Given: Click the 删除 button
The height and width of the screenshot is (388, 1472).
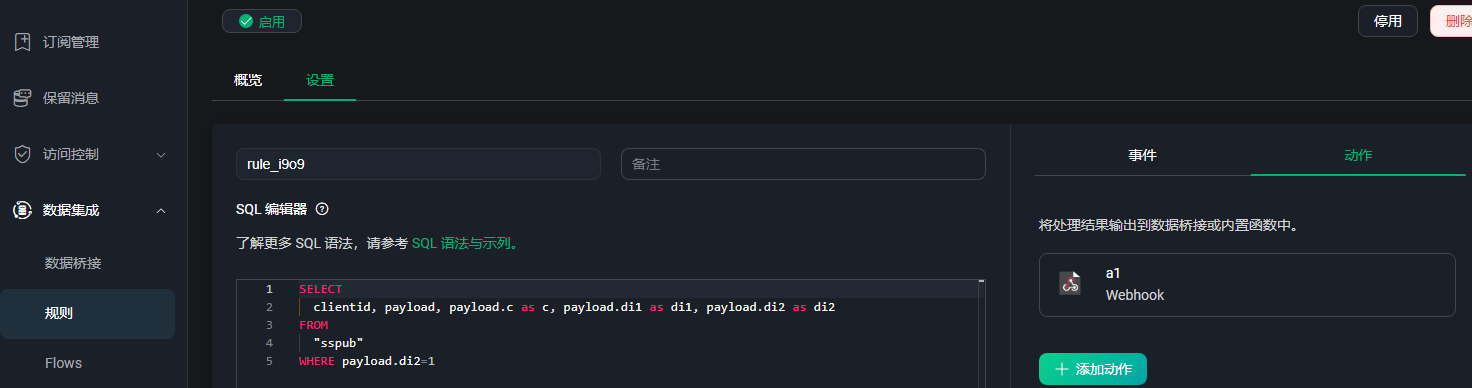Looking at the screenshot, I should (1451, 21).
